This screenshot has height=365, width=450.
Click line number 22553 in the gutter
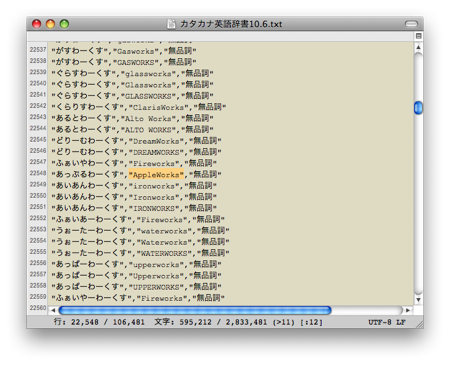pos(38,229)
